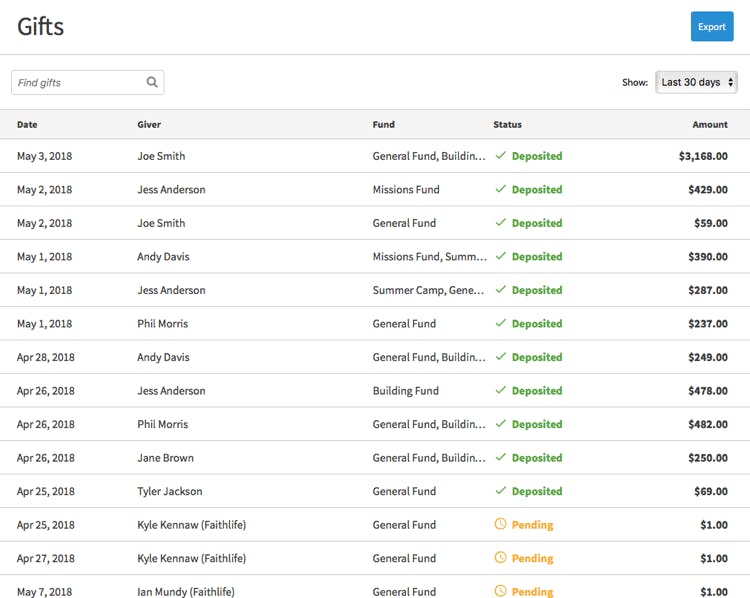This screenshot has height=598, width=750.
Task: Sort by the Date column header
Action: 27,125
